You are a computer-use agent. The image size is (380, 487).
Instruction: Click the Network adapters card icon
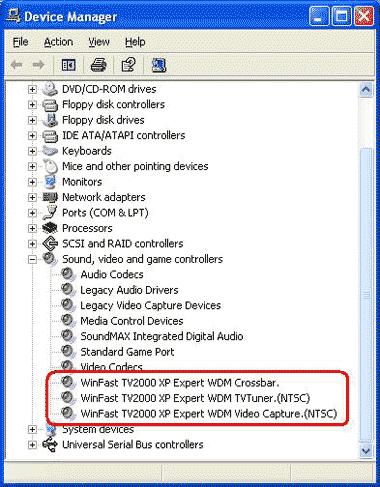click(50, 197)
